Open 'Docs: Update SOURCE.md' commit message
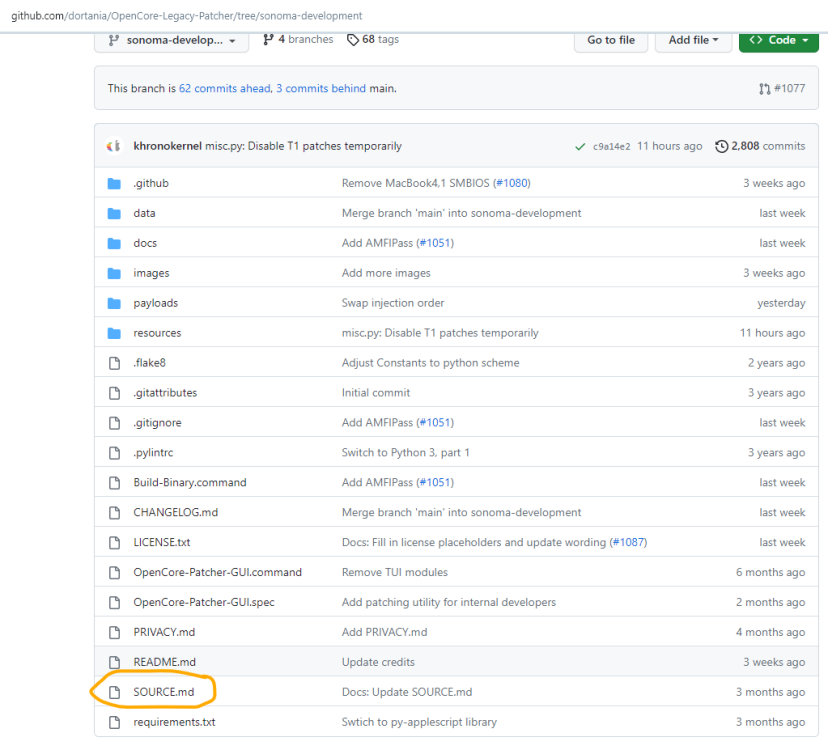Screen dimensions: 828x750 pos(407,692)
